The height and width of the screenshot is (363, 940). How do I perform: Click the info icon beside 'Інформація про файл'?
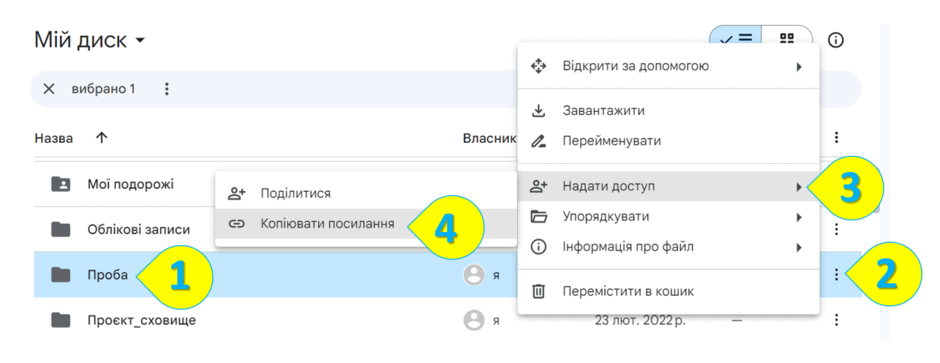click(x=538, y=247)
